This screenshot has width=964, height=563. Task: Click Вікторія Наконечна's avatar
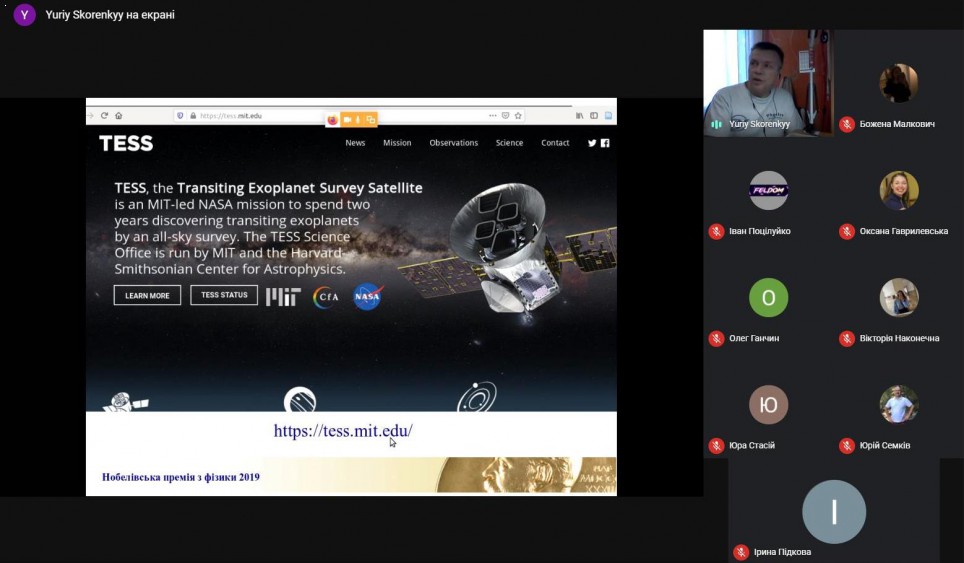click(x=898, y=297)
